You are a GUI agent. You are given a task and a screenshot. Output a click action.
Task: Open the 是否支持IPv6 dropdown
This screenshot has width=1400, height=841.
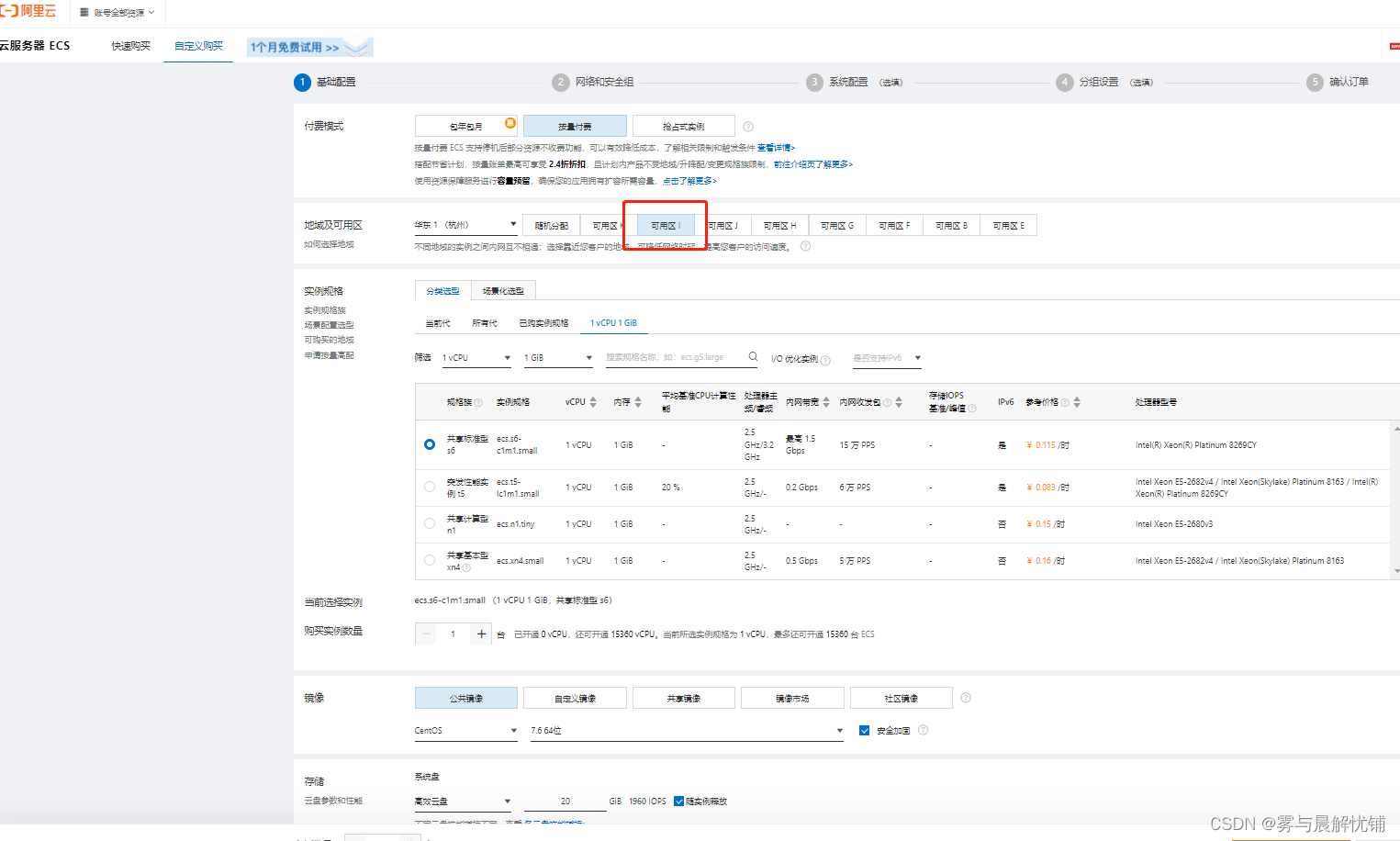click(x=887, y=358)
